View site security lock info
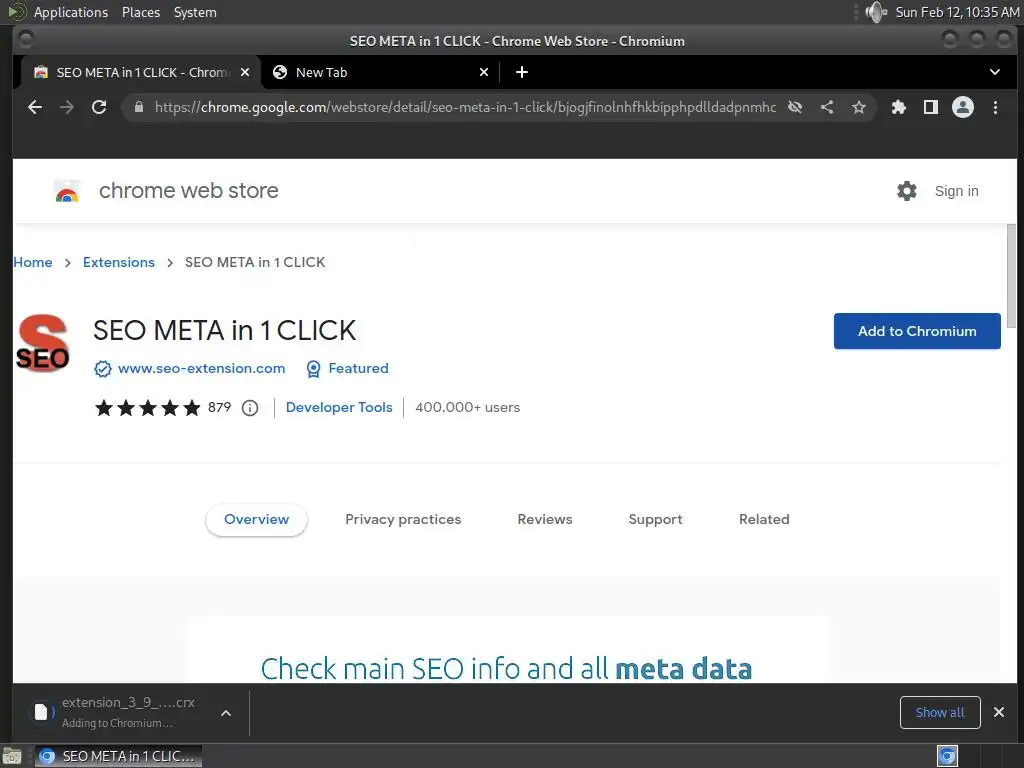1024x768 pixels. tap(138, 107)
